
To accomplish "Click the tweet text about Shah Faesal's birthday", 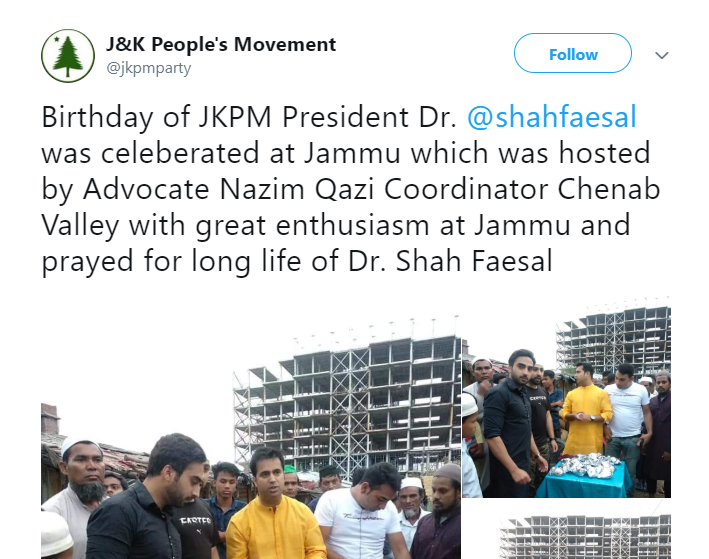I will (x=350, y=189).
